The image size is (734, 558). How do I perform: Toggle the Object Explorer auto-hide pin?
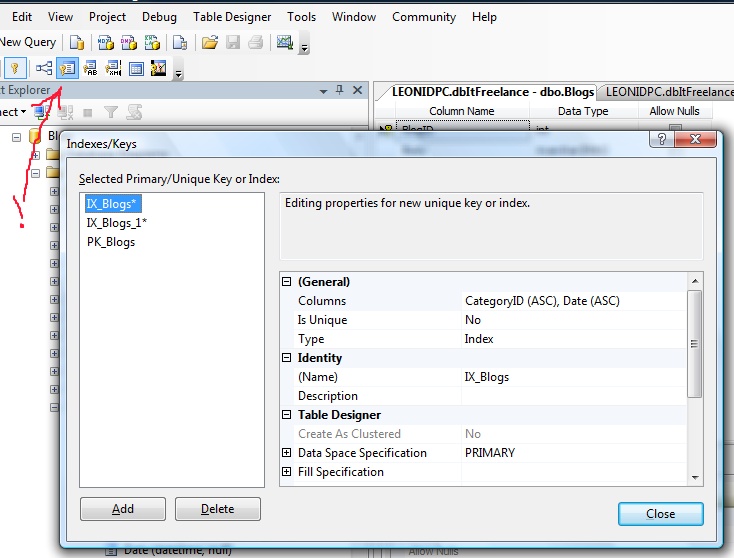(x=340, y=90)
